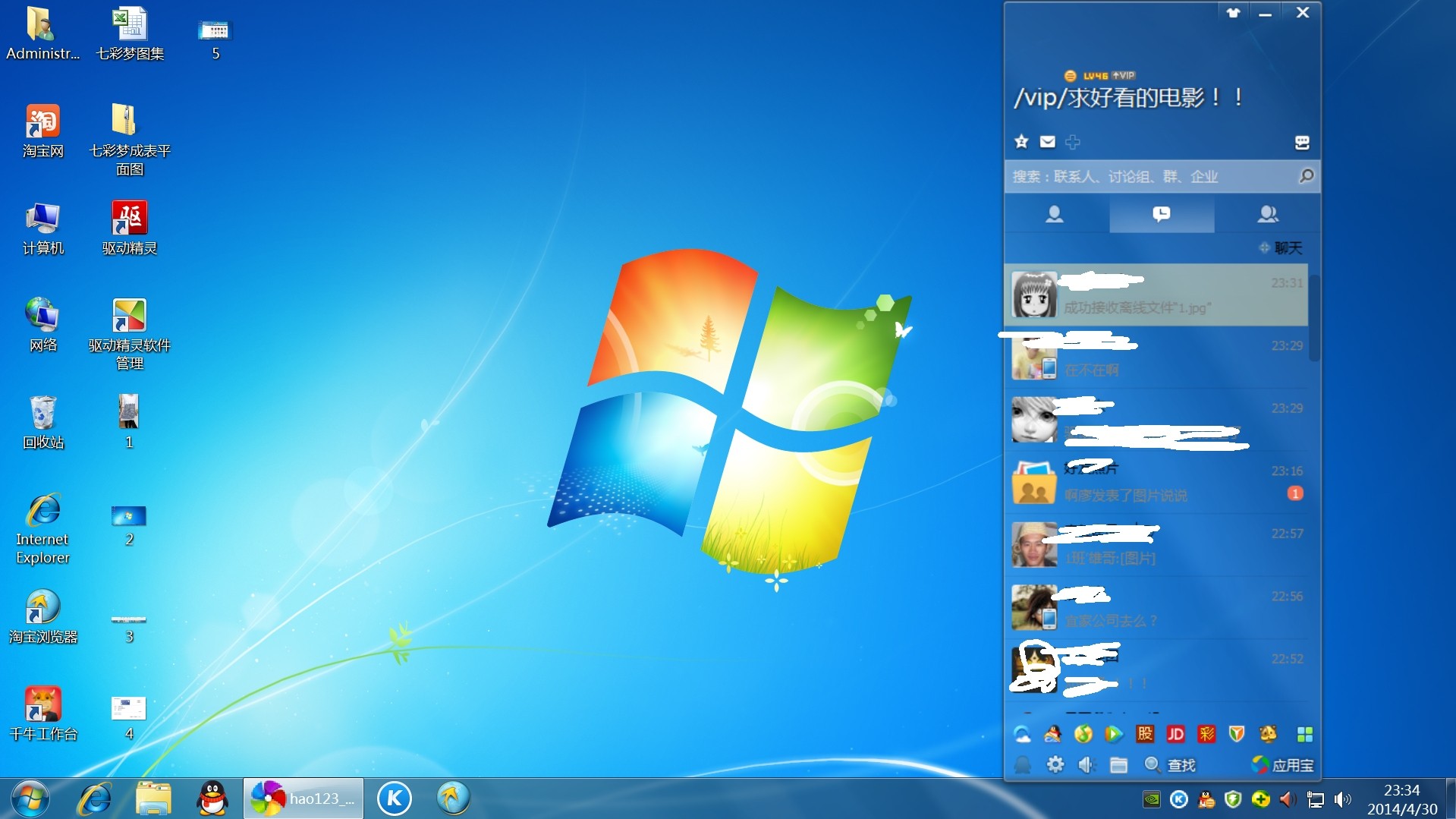Open the QQ Pet app icon
Viewport: 1456px width, 819px height.
click(1268, 734)
